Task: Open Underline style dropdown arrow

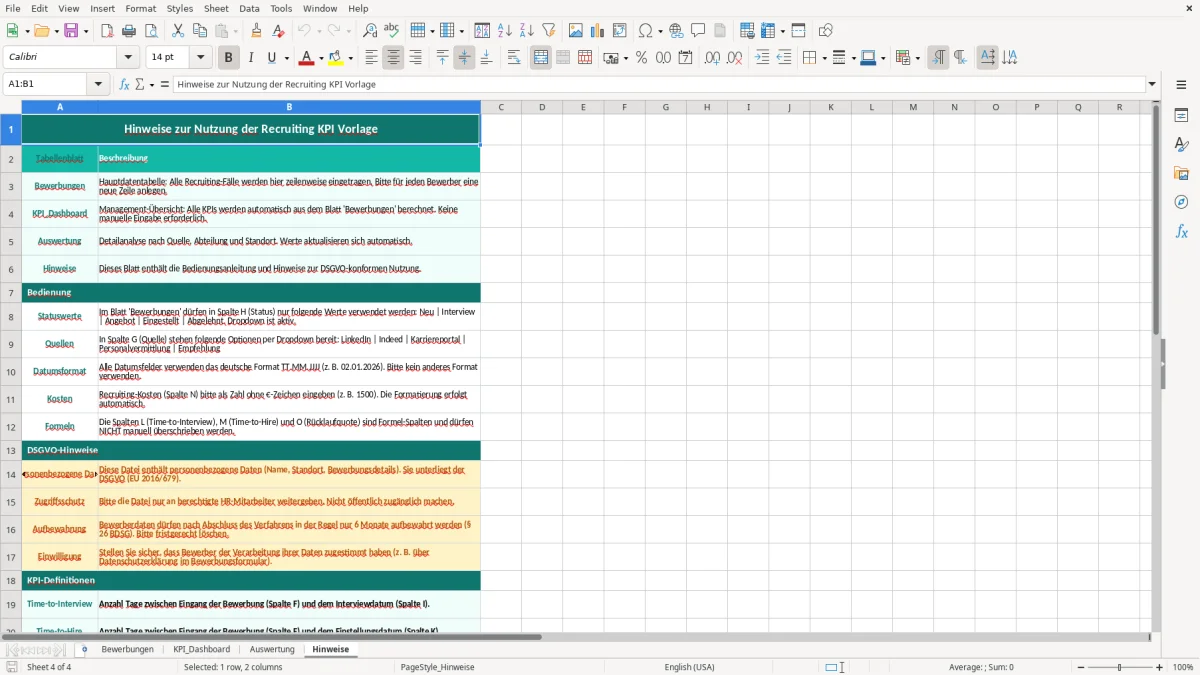Action: 286,58
